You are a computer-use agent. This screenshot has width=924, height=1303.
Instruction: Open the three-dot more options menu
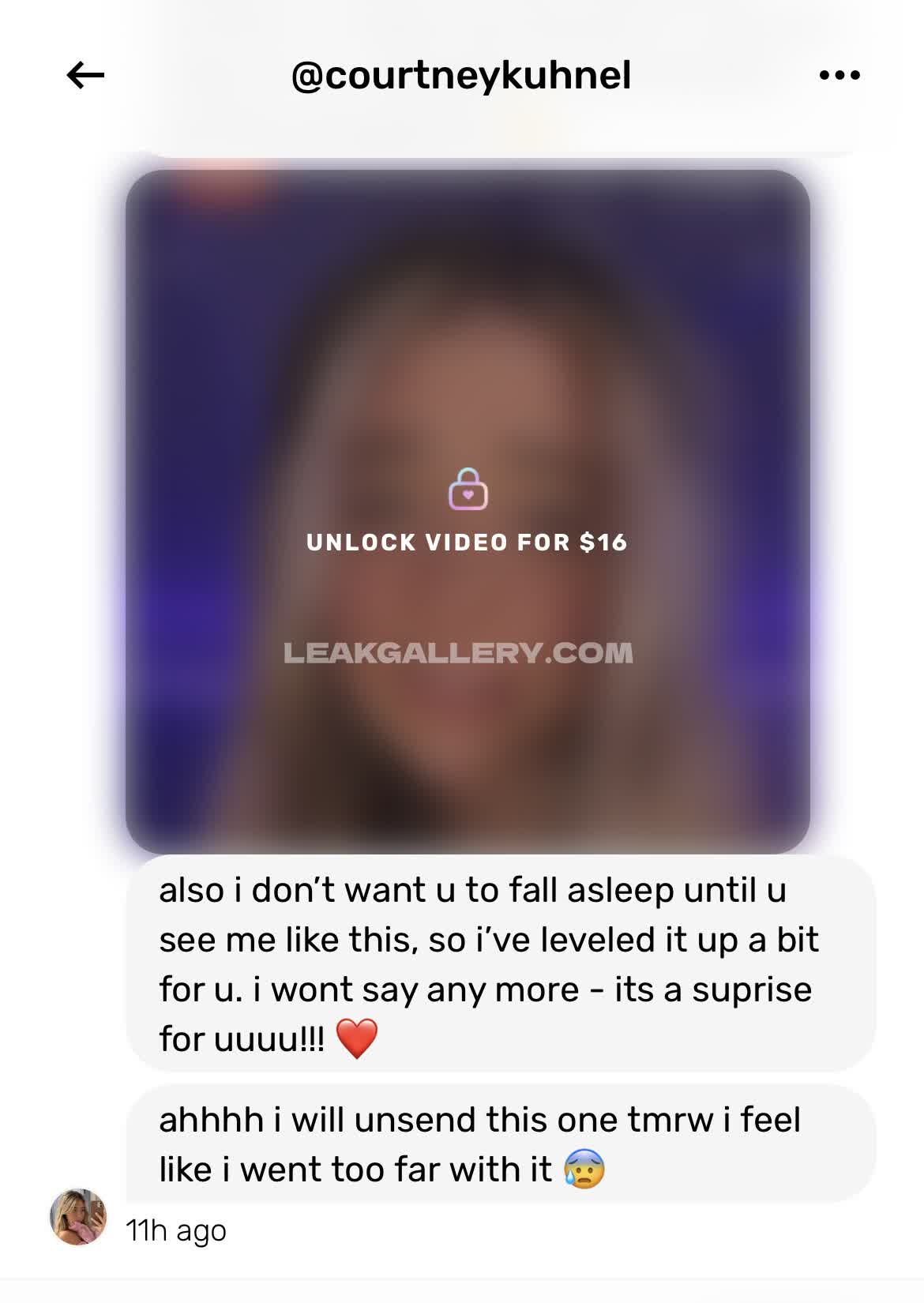(839, 76)
